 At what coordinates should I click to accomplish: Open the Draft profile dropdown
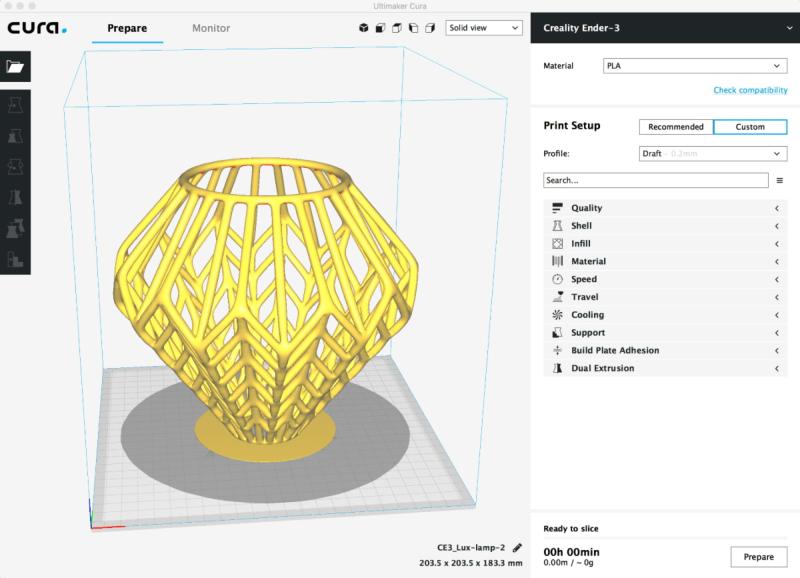coord(713,154)
